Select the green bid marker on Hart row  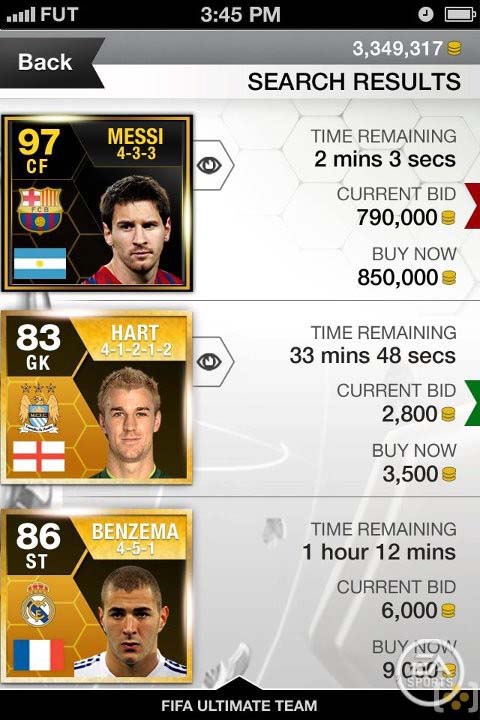(x=473, y=403)
